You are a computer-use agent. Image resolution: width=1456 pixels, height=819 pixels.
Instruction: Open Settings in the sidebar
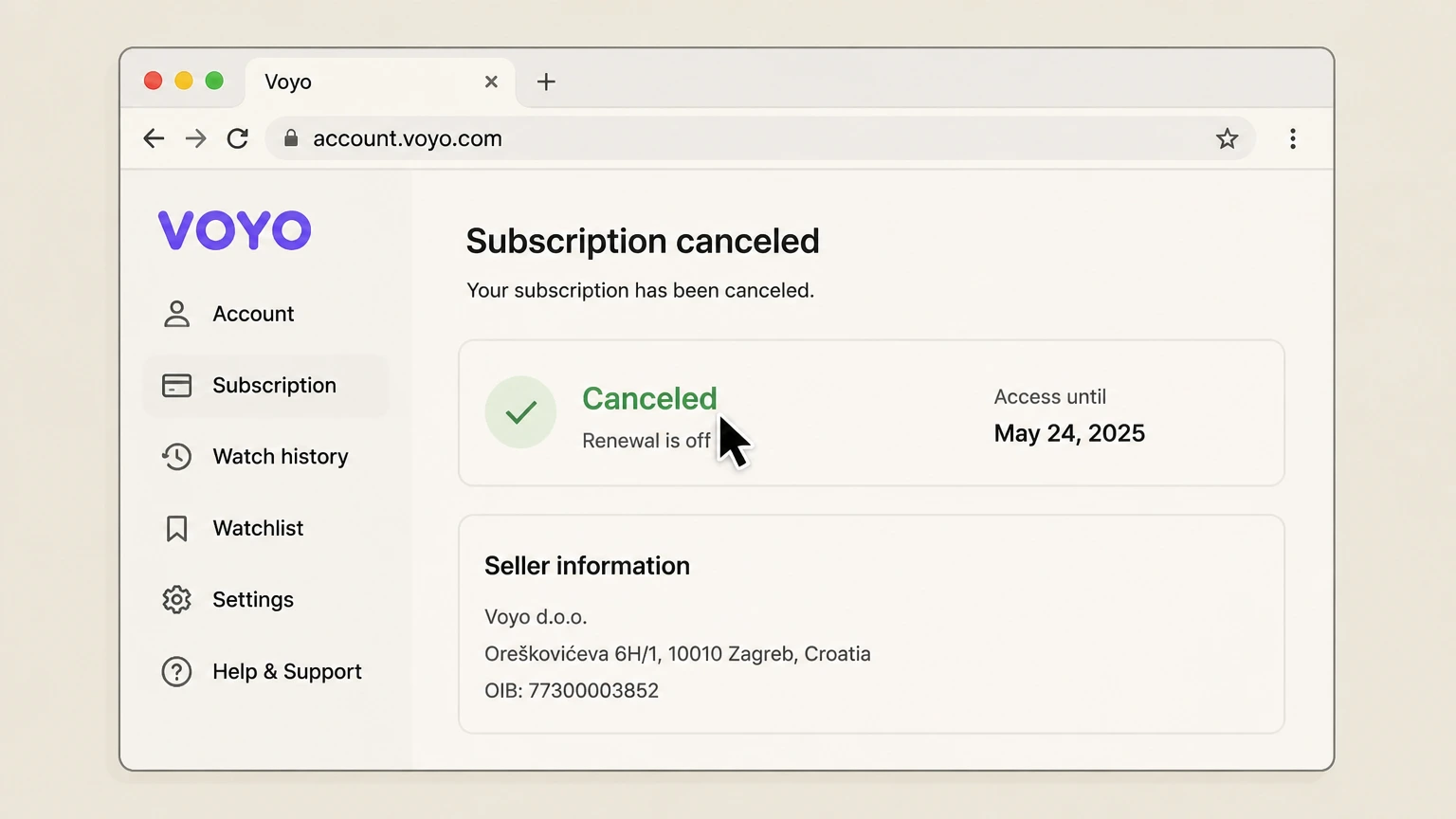pos(266,600)
